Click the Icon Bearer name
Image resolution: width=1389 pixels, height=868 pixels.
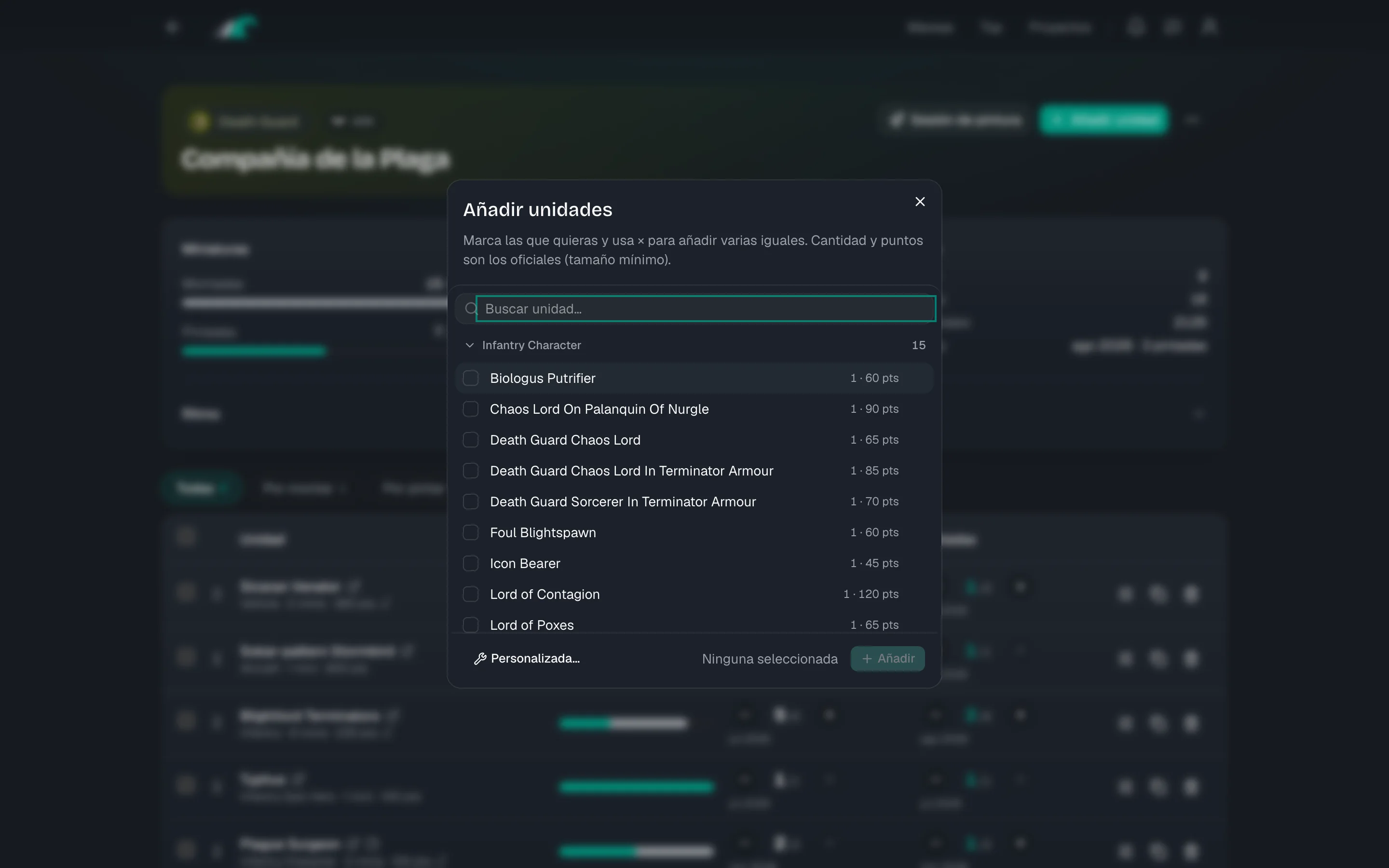click(525, 564)
